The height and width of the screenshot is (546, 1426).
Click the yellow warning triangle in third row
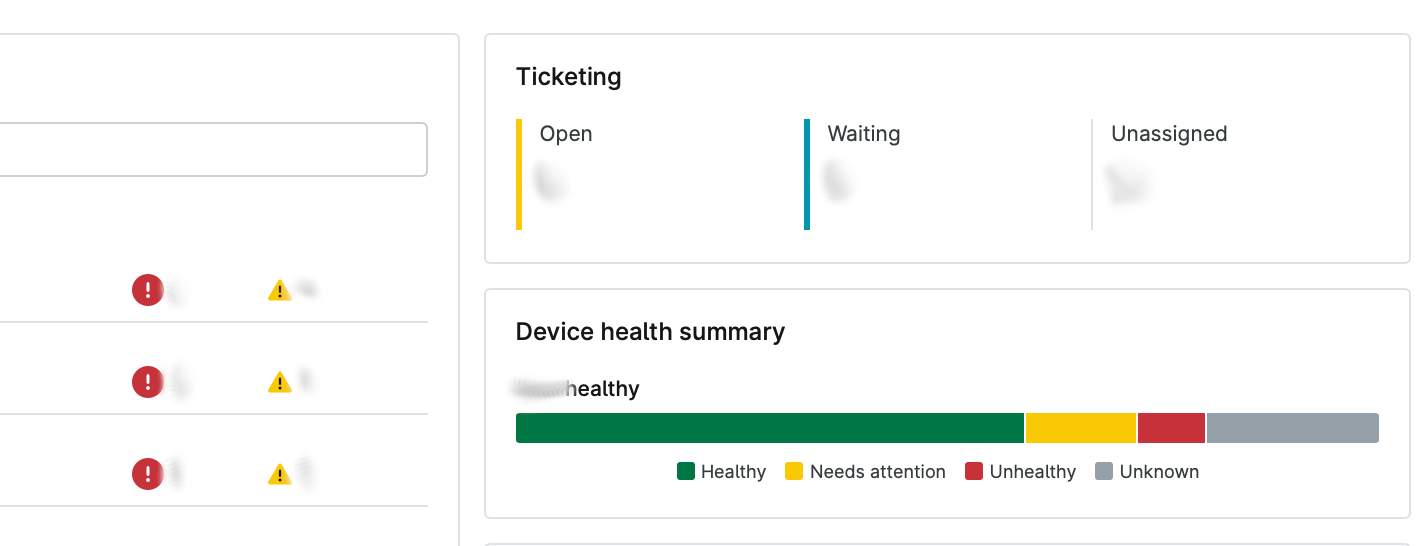tap(279, 474)
